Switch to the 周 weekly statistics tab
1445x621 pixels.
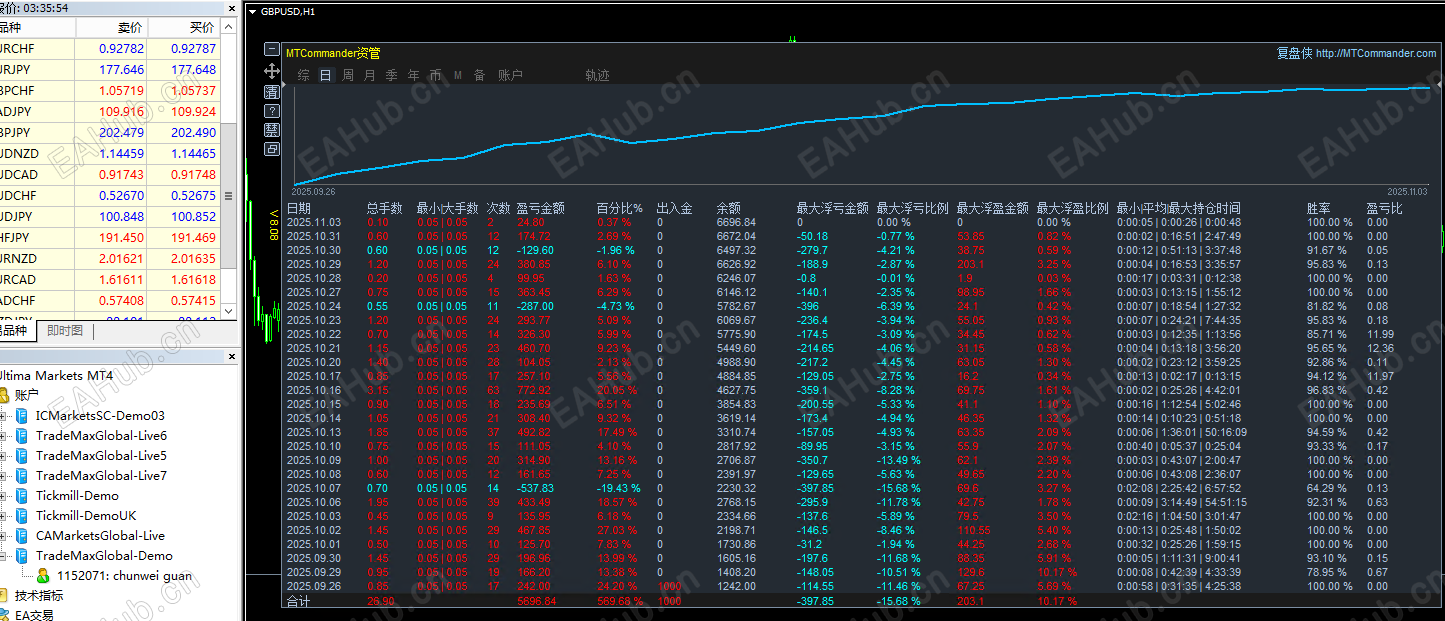click(x=348, y=75)
